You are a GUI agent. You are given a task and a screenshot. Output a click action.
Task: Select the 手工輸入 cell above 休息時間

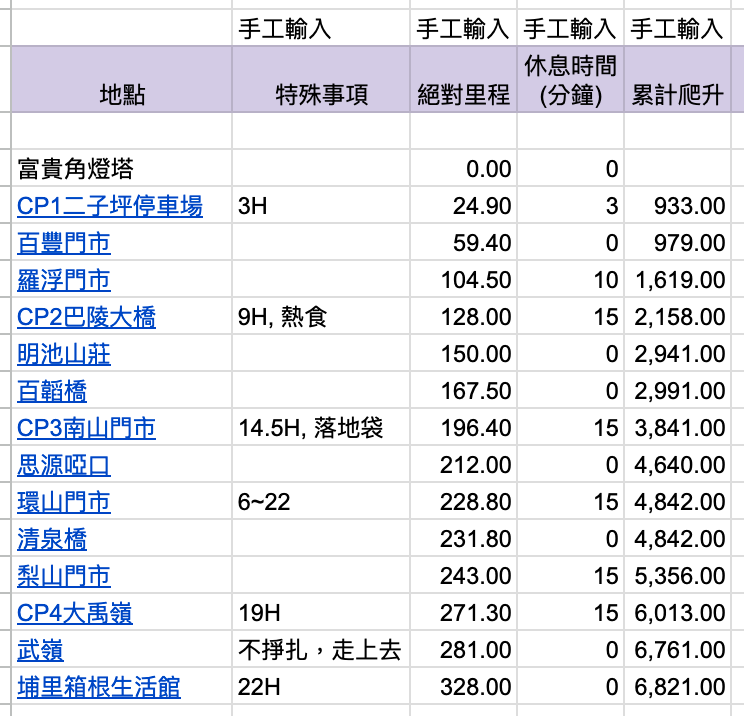(x=570, y=28)
